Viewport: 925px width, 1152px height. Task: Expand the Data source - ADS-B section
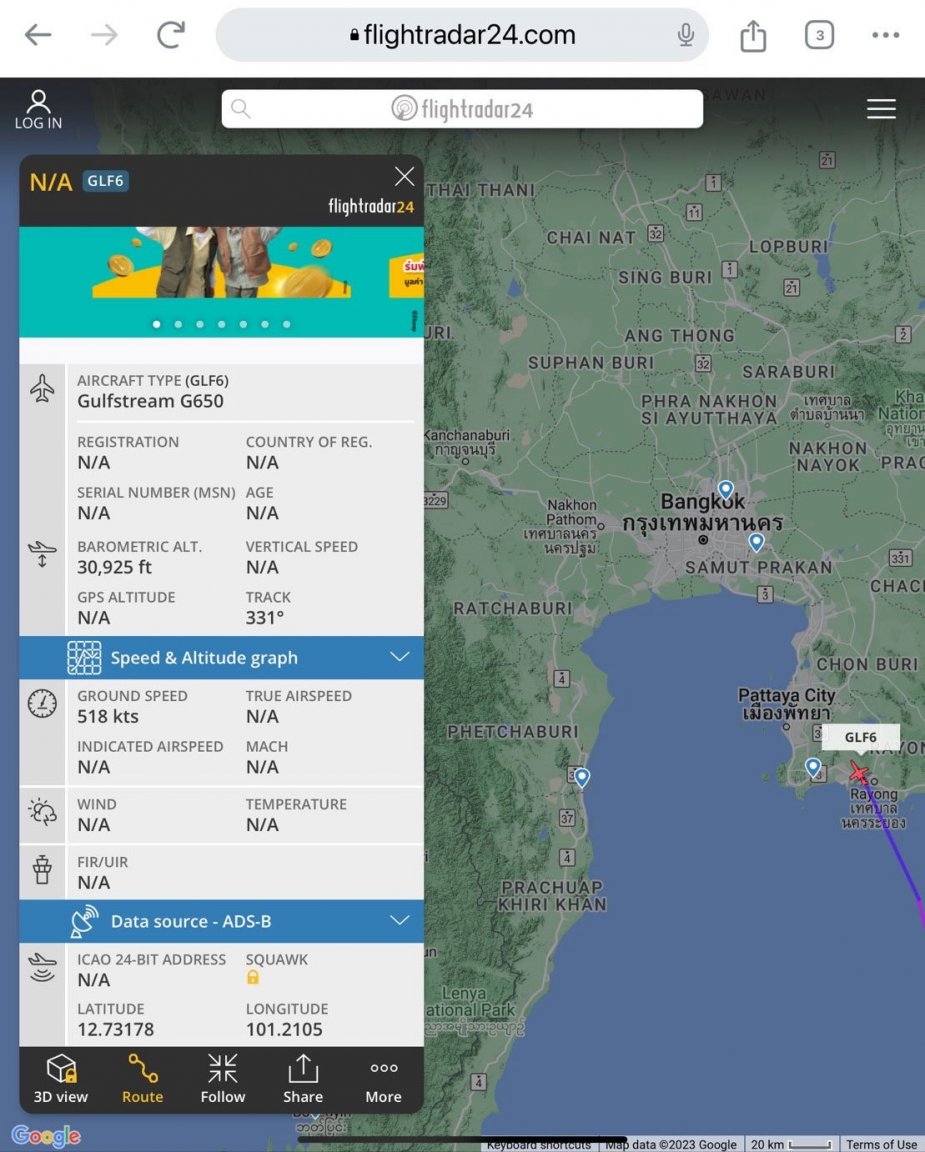pos(221,921)
